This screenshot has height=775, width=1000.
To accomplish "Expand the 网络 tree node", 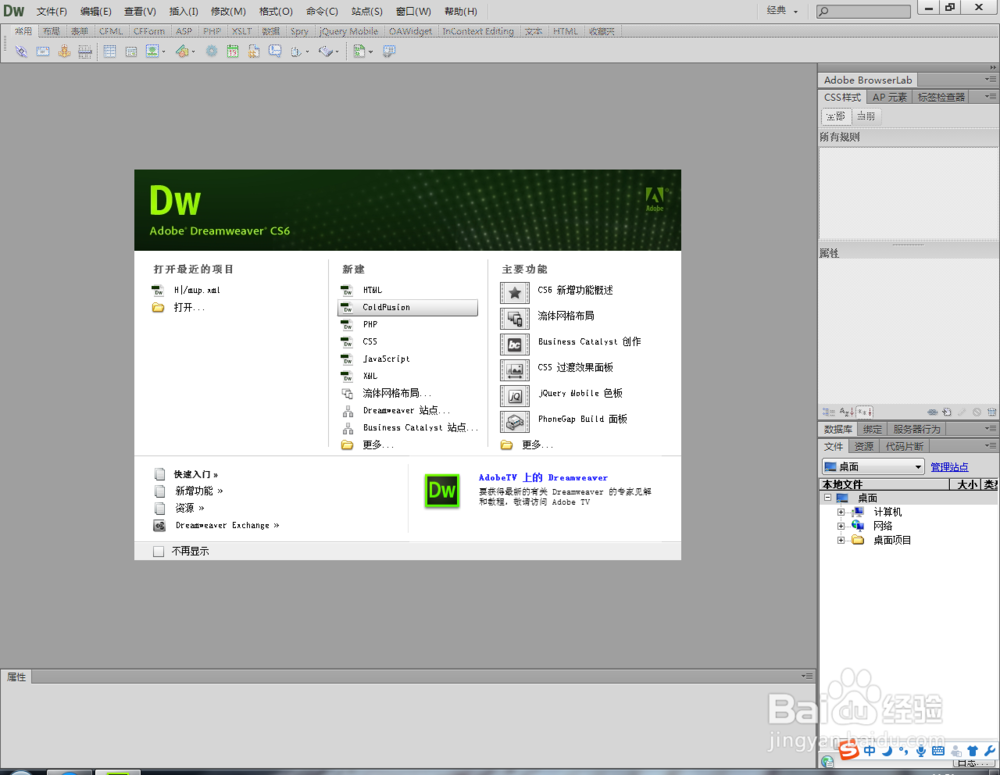I will 841,526.
